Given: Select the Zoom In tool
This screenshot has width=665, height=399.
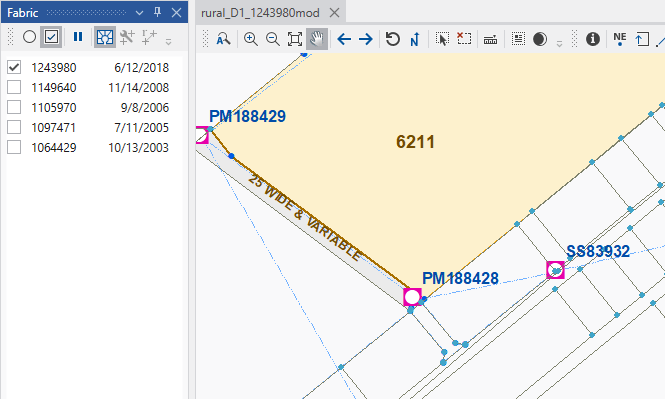Looking at the screenshot, I should point(251,39).
